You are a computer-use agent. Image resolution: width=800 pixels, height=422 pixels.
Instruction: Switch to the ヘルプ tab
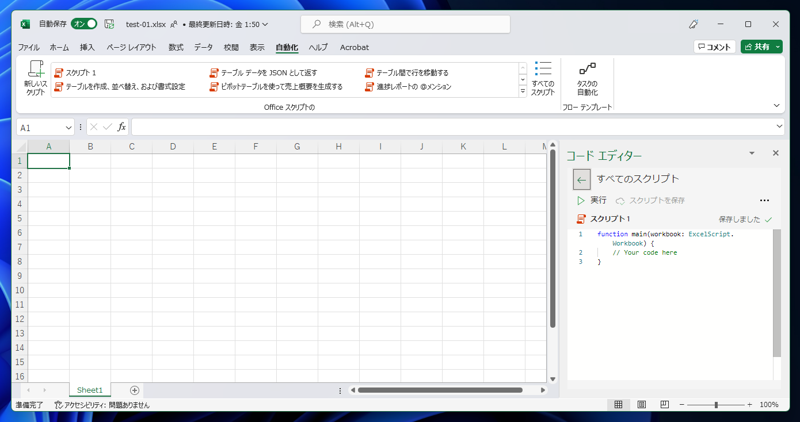318,47
